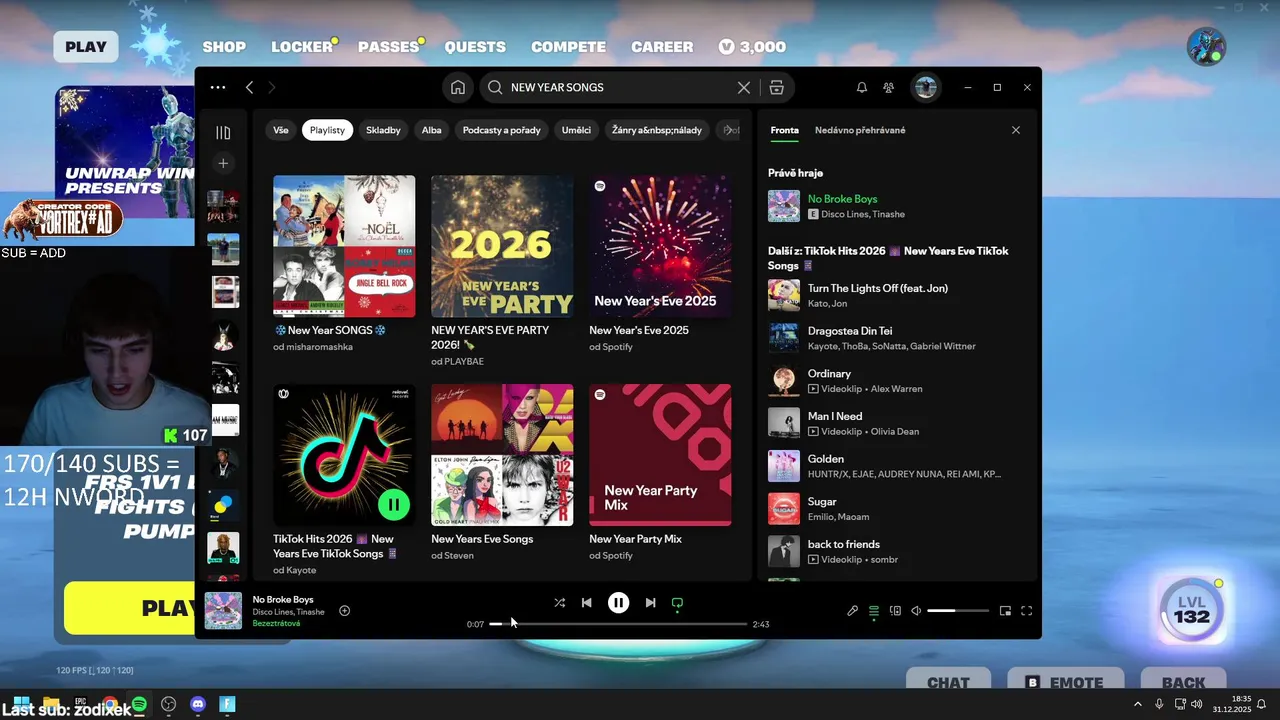1280x720 pixels.
Task: Collapse Your Library sidebar icon
Action: click(x=223, y=133)
